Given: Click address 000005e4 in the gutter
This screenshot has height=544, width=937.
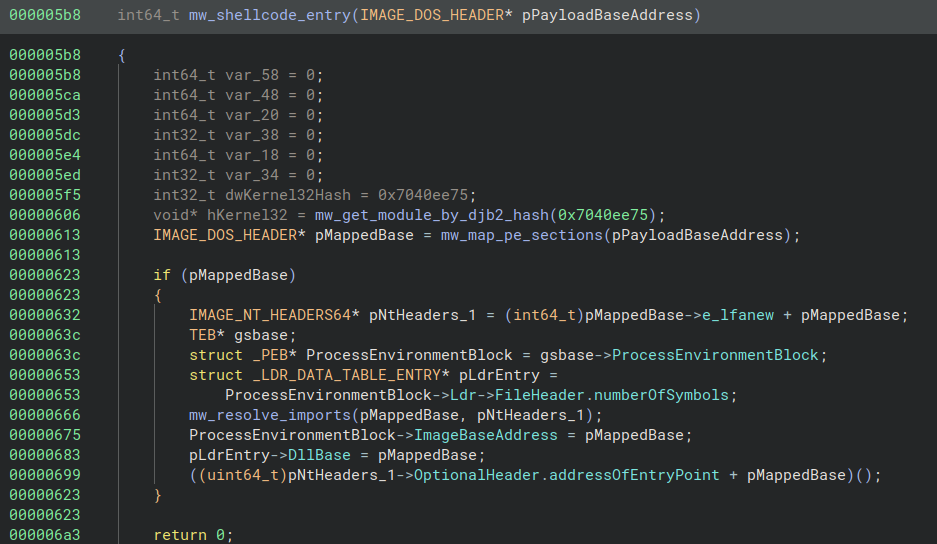Looking at the screenshot, I should (45, 155).
